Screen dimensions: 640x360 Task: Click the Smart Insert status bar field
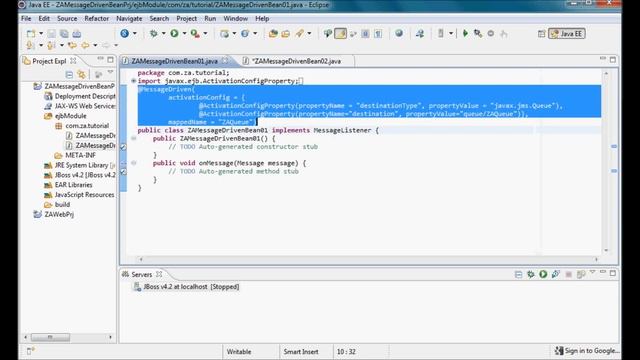click(x=301, y=351)
